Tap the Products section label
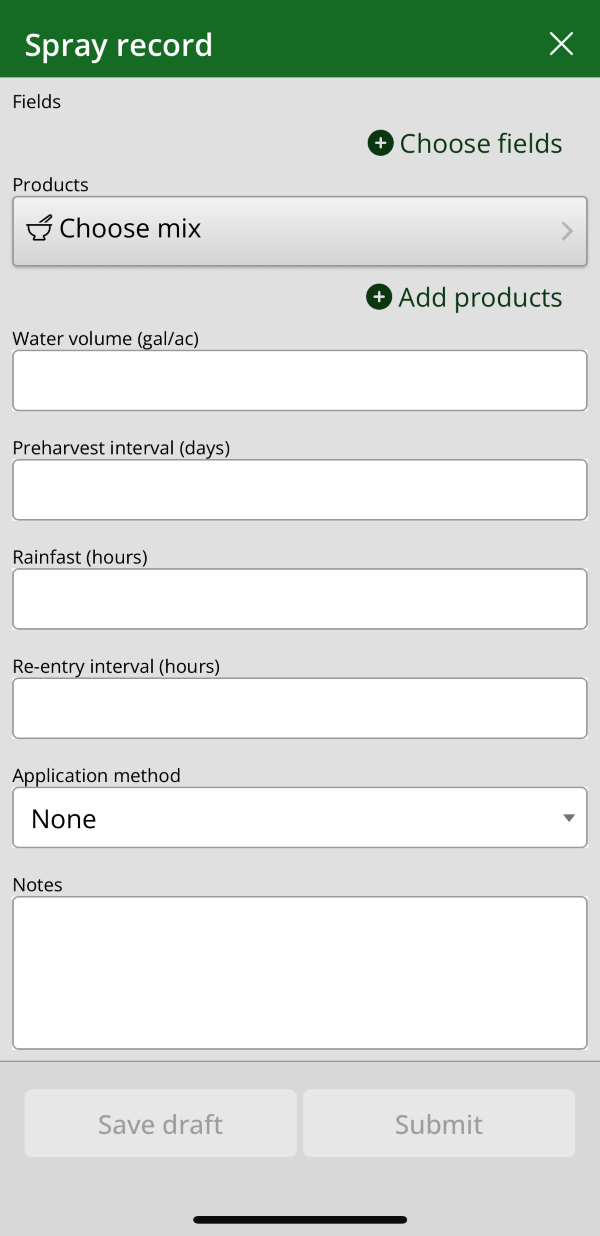 (50, 185)
